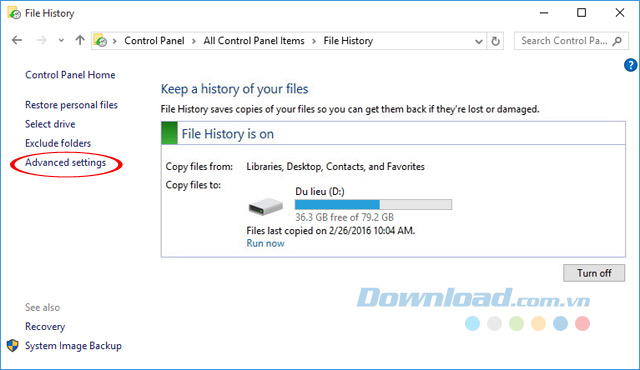Click the 'Keep a history of your files' heading
Viewport: 640px width, 370px height.
[x=234, y=89]
